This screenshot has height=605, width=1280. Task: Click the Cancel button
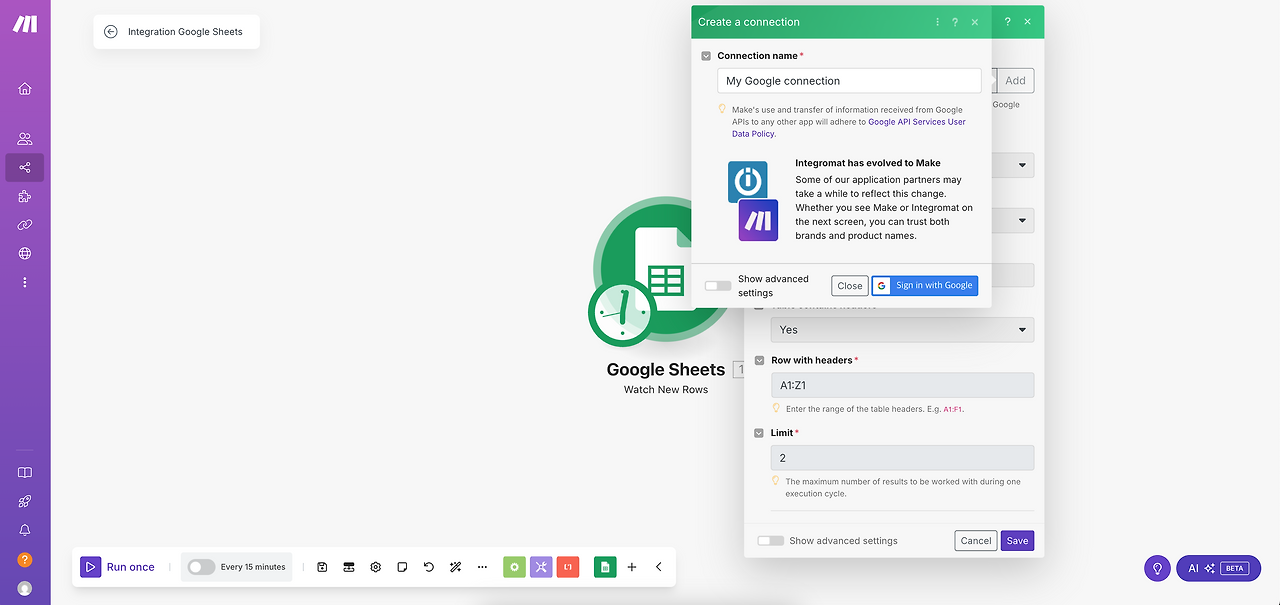coord(976,541)
